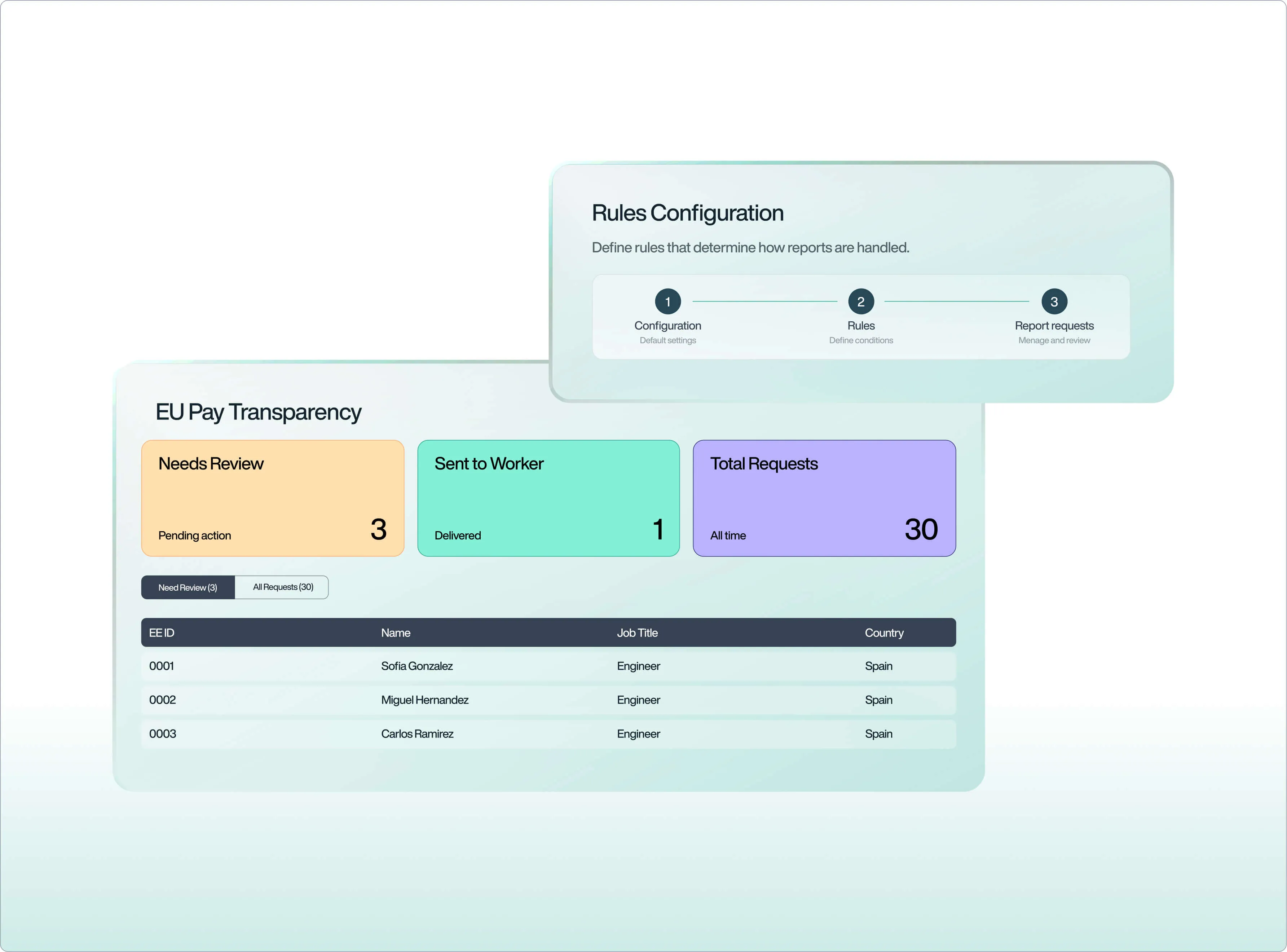Click the Sent to Worker card

[x=548, y=498]
